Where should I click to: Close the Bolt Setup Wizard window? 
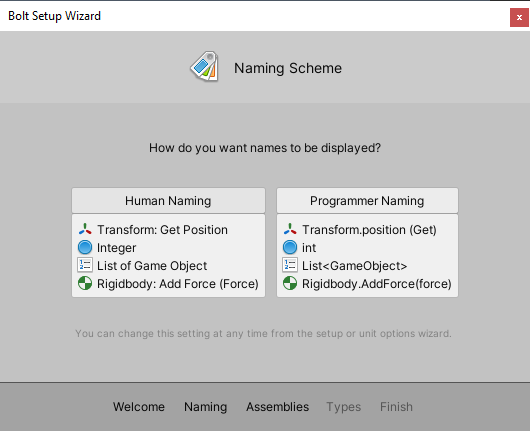point(519,17)
